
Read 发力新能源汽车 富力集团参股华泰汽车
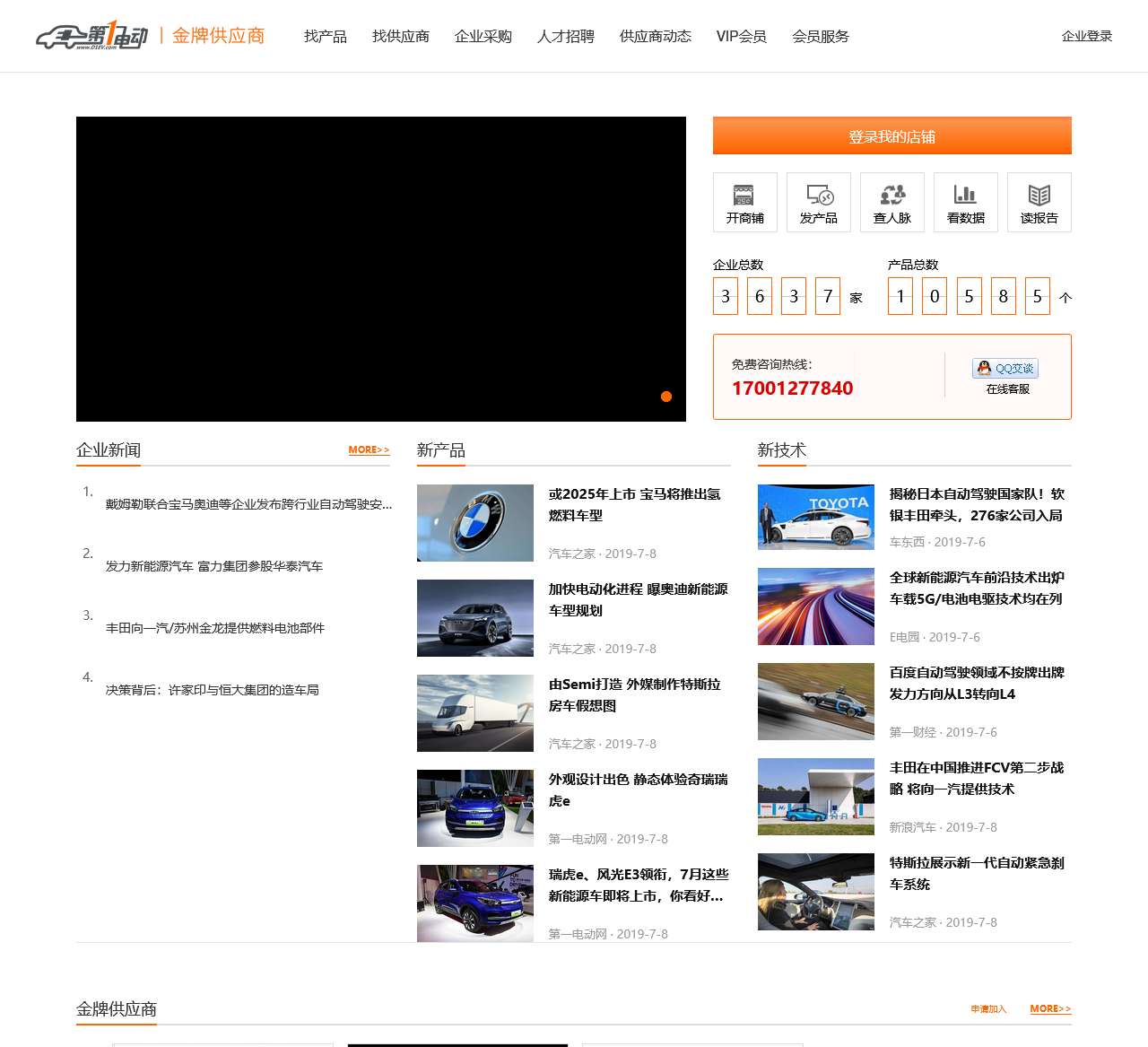point(214,566)
